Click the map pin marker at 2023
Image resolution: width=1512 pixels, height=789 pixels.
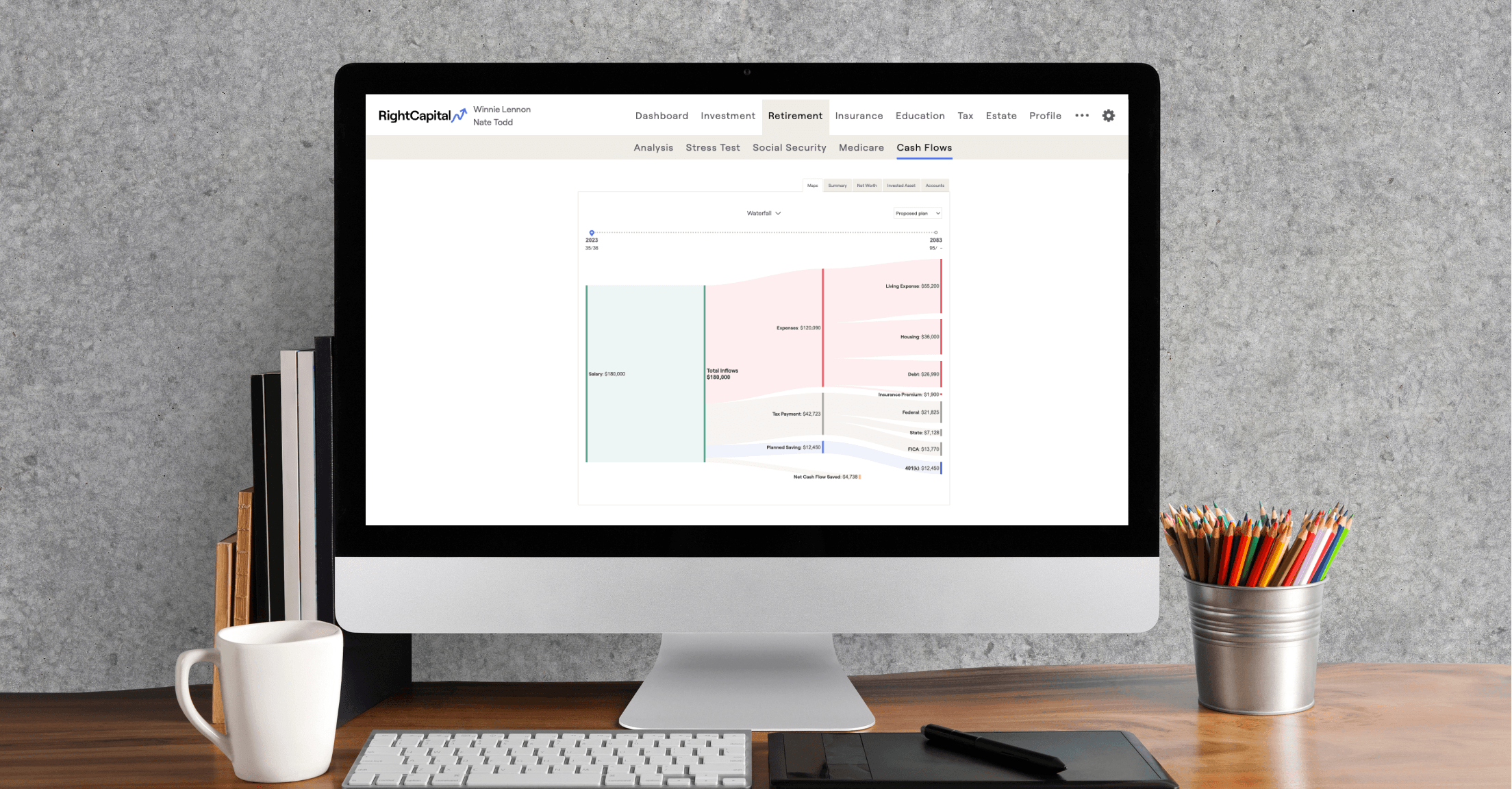[591, 233]
